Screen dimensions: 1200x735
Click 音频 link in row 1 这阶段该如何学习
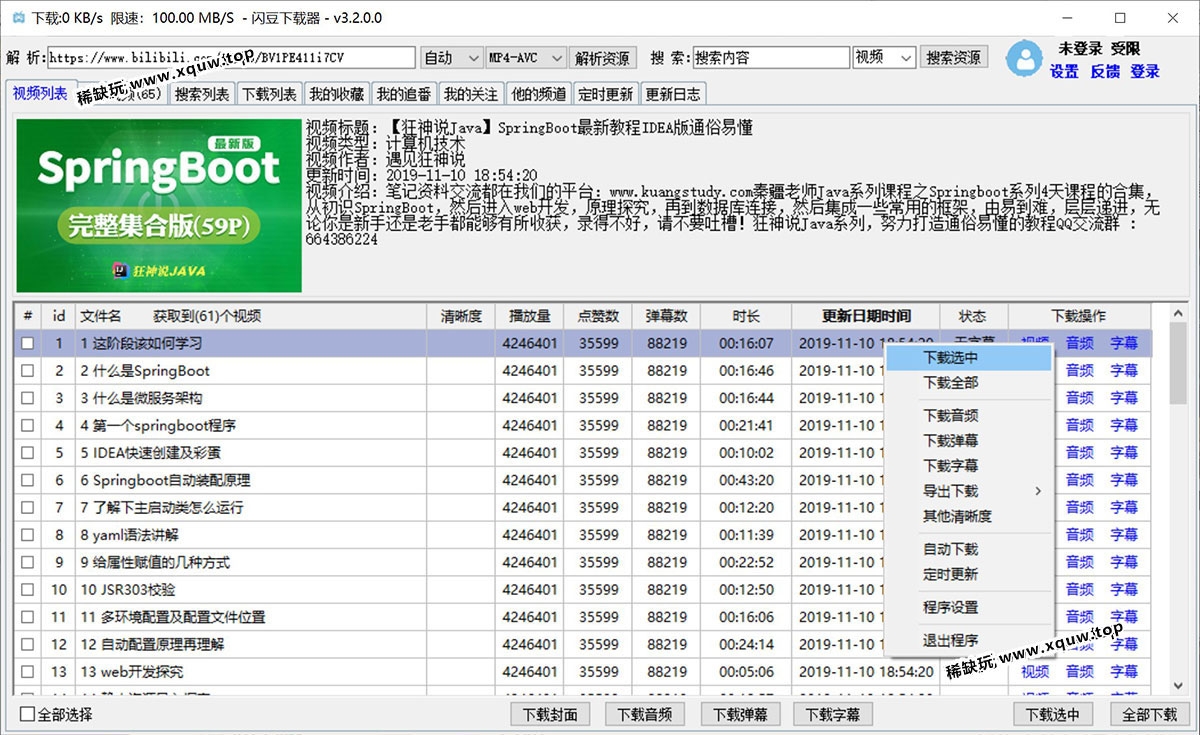[x=1080, y=343]
